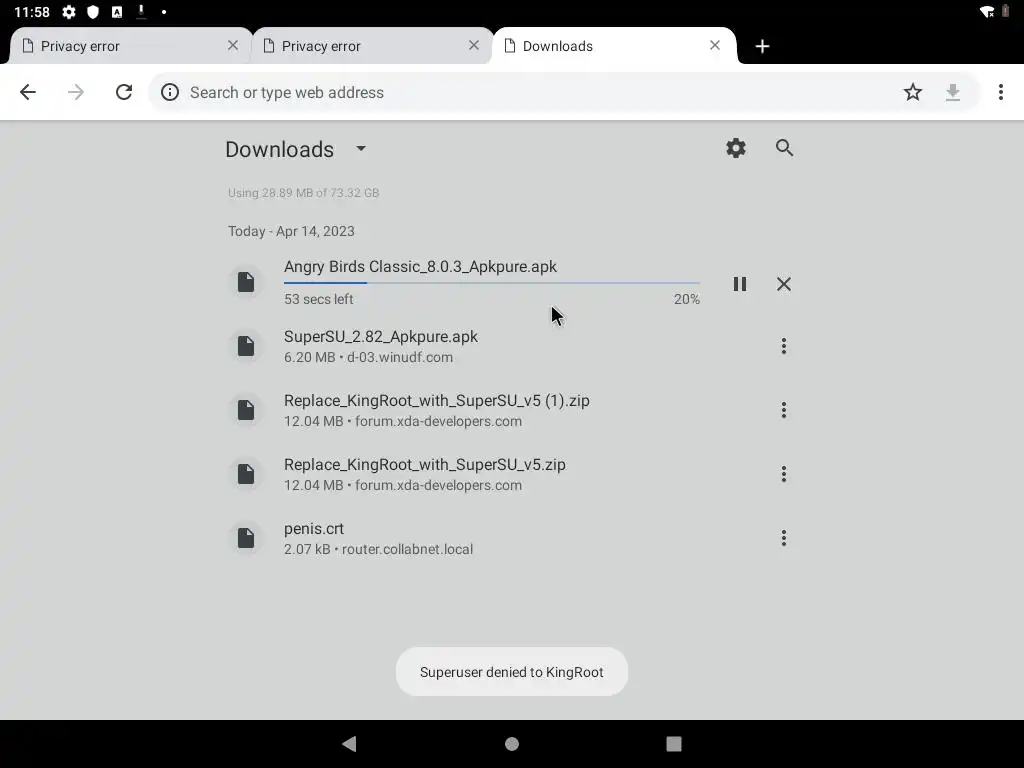Cancel the Angry Birds download
The height and width of the screenshot is (768, 1024).
[784, 284]
